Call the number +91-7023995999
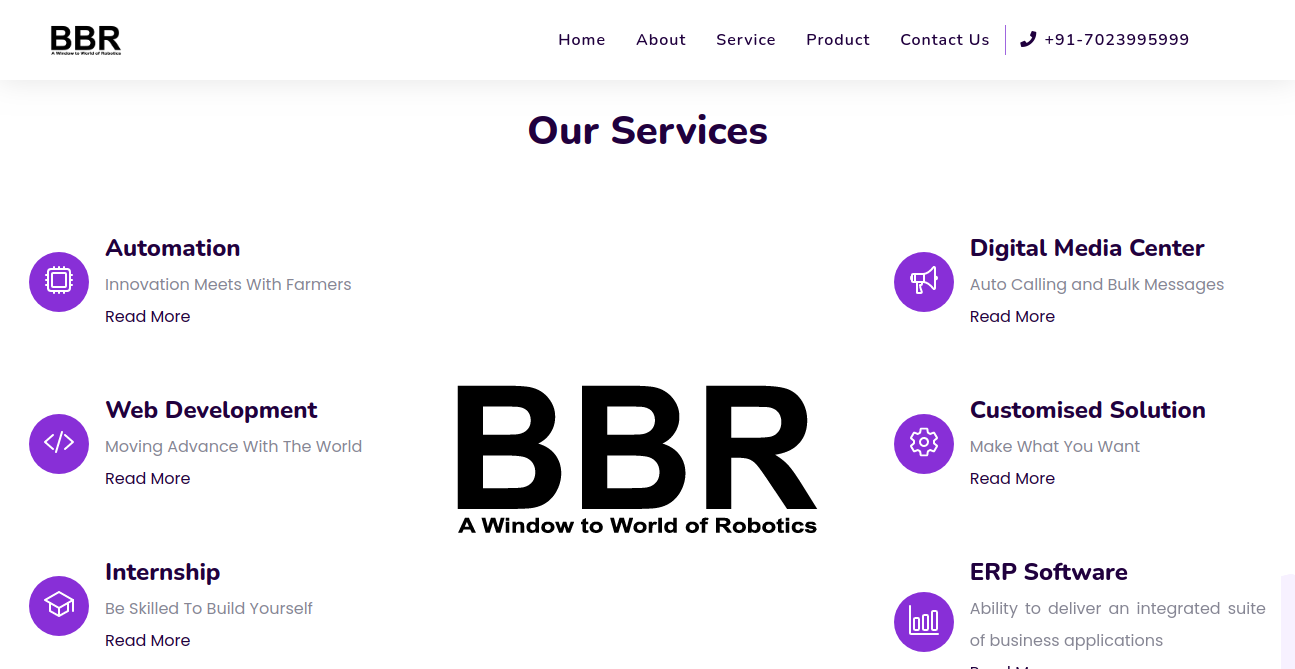Screen dimensions: 1295x669 click(x=1117, y=40)
